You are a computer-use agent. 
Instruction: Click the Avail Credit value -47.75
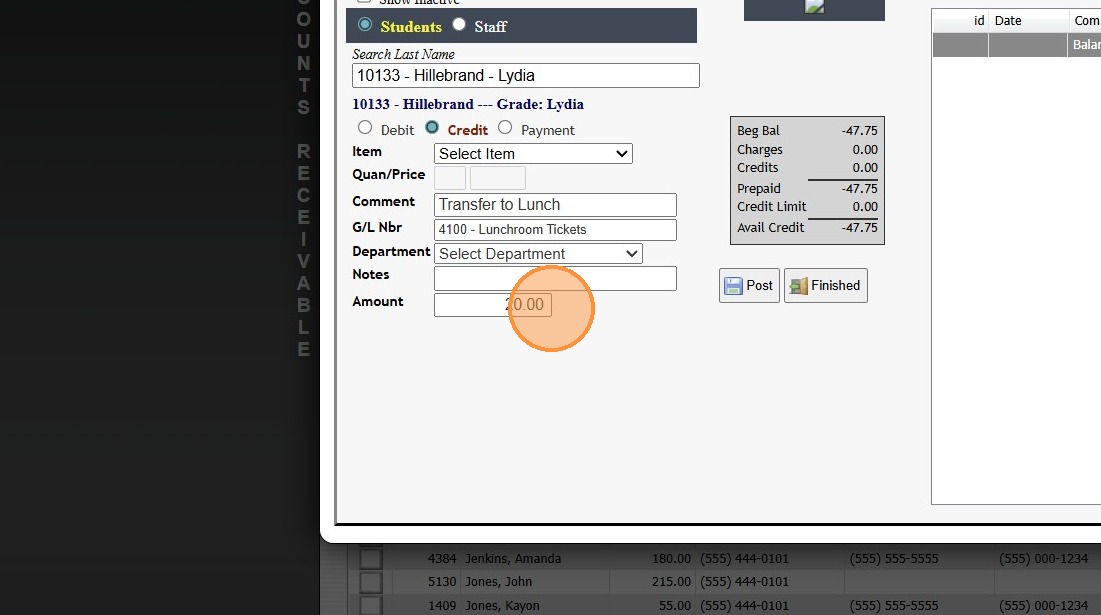(x=859, y=227)
